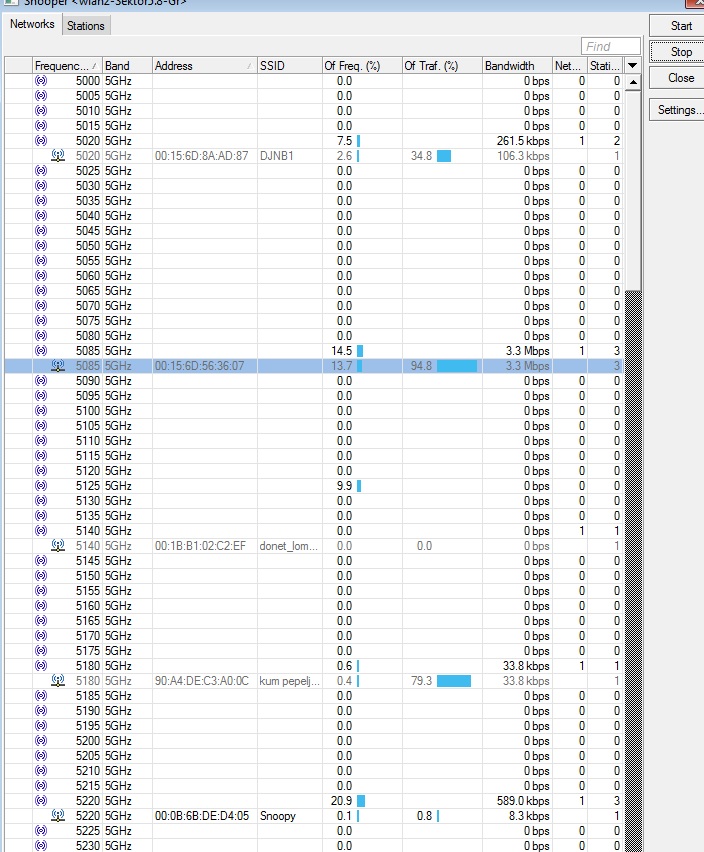This screenshot has width=704, height=852.
Task: Select the address 00:1B:B1:02:C2:EF
Action: pyautogui.click(x=200, y=546)
